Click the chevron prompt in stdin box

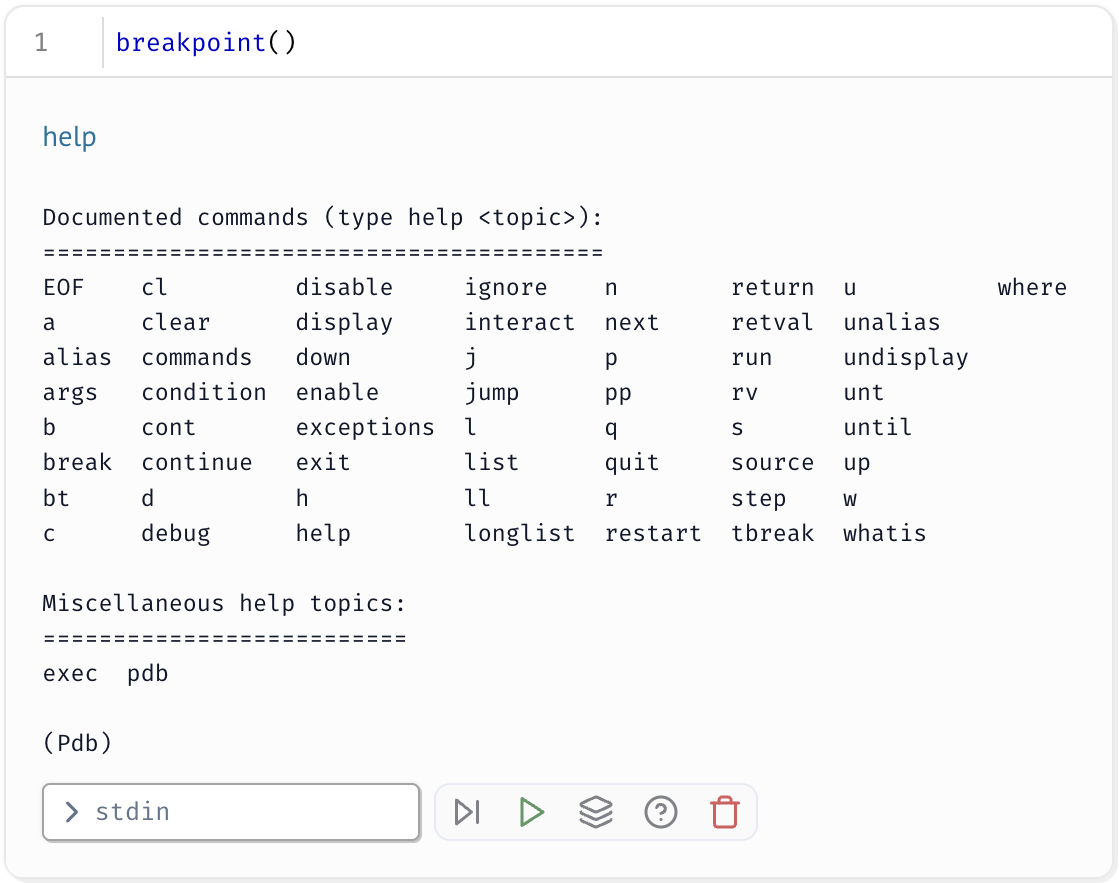[x=71, y=812]
